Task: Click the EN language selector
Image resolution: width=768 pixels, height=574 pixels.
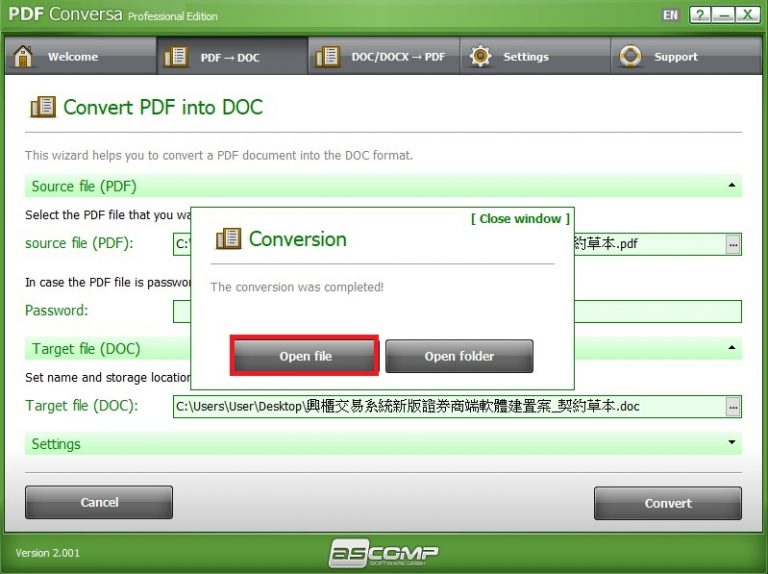Action: coord(671,15)
